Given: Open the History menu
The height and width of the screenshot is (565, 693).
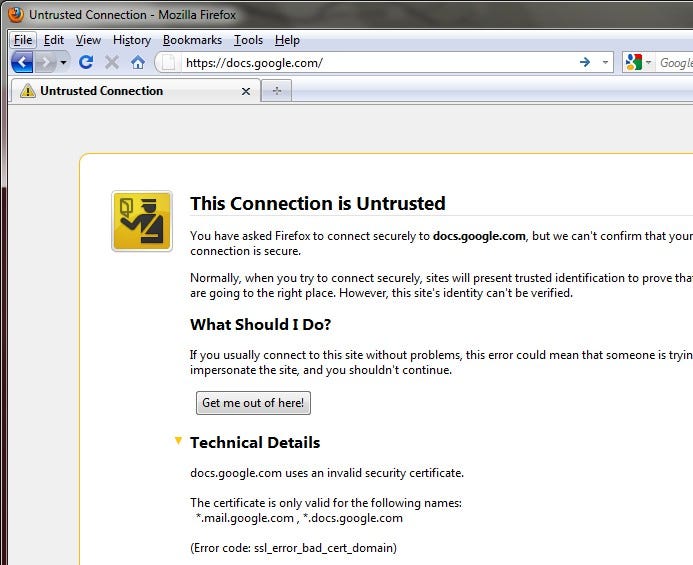Looking at the screenshot, I should (x=132, y=40).
